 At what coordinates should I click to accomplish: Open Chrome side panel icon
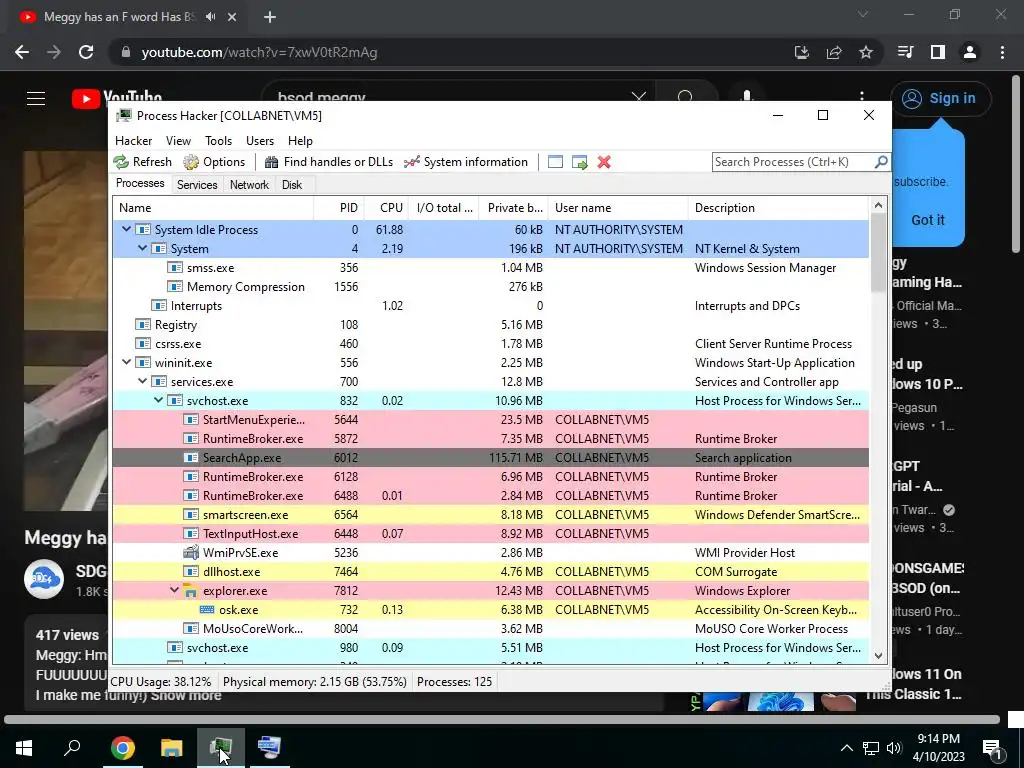938,52
